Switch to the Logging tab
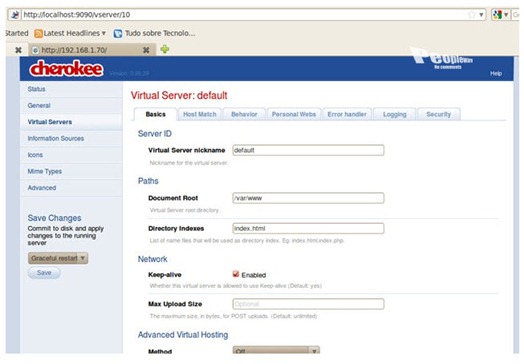The image size is (524, 364). 395,114
